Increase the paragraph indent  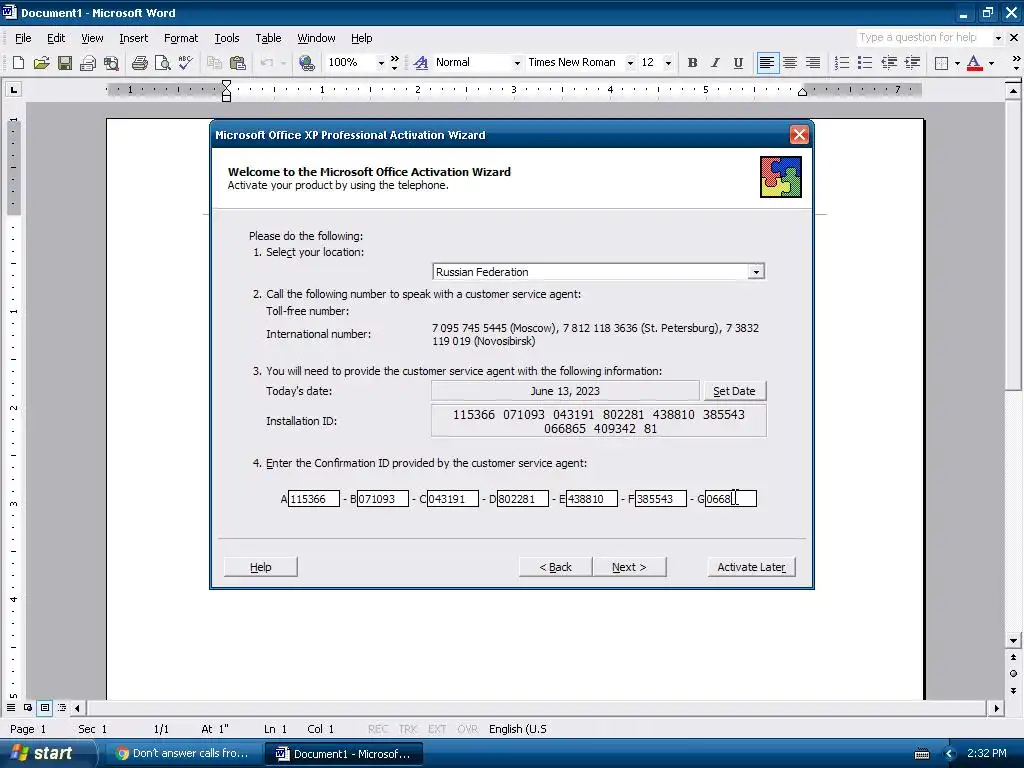coord(912,63)
